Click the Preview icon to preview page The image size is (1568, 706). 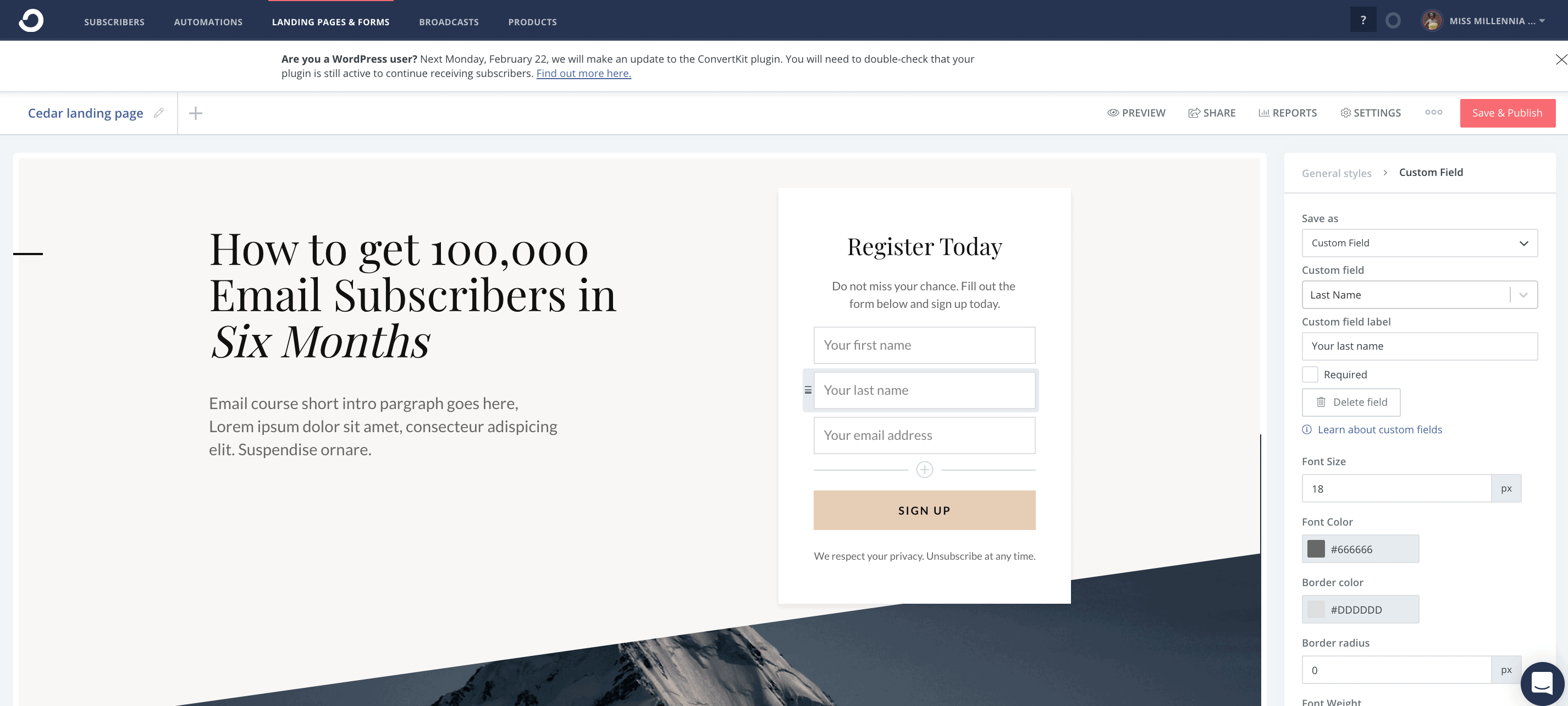(x=1112, y=112)
